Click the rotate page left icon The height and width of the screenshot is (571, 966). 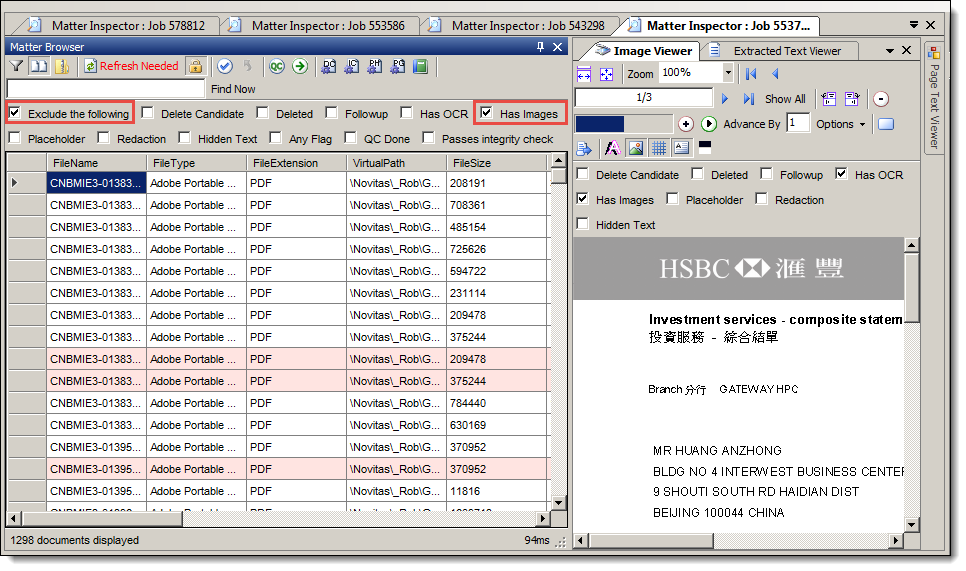point(829,99)
